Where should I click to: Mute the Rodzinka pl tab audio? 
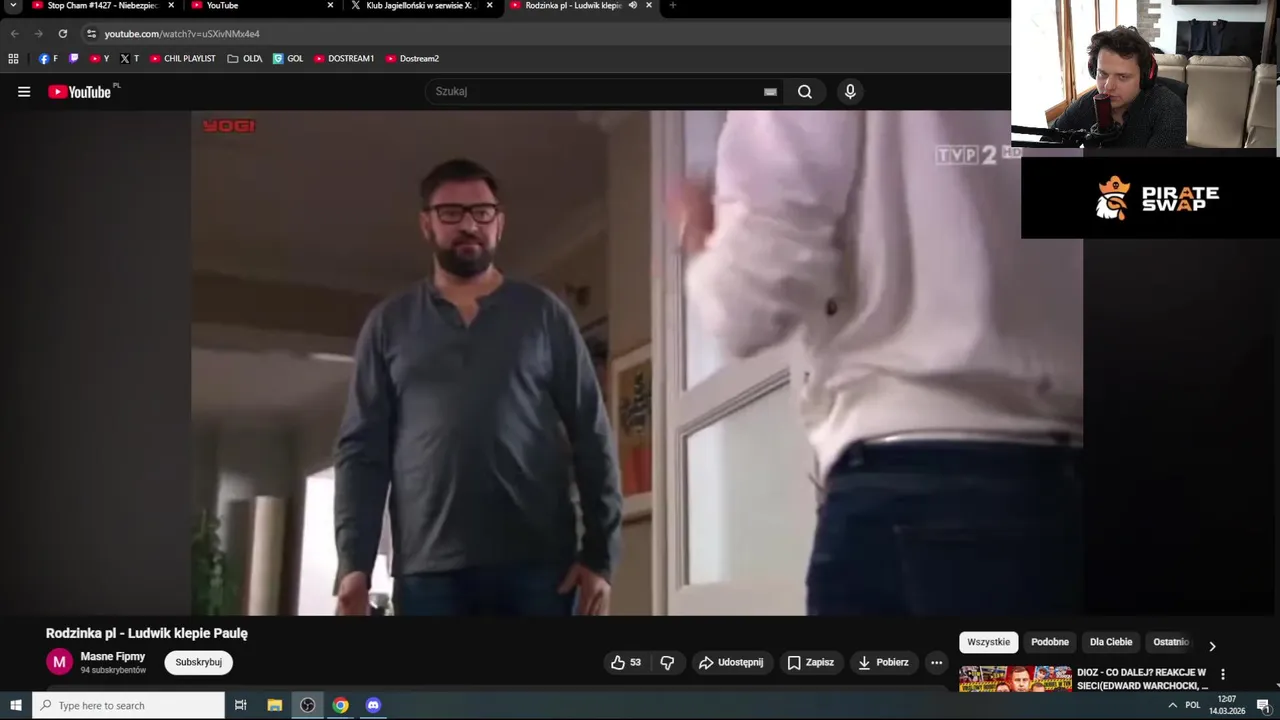[x=632, y=6]
